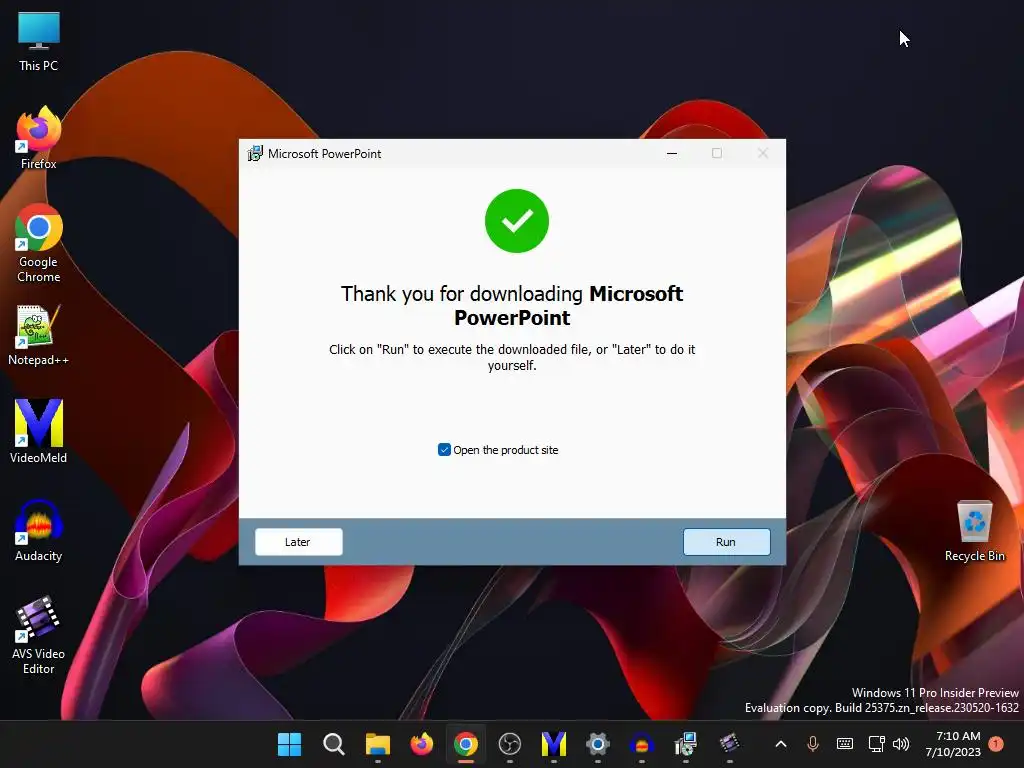Select the Firefox desktop shortcut
The height and width of the screenshot is (768, 1024).
pos(39,138)
